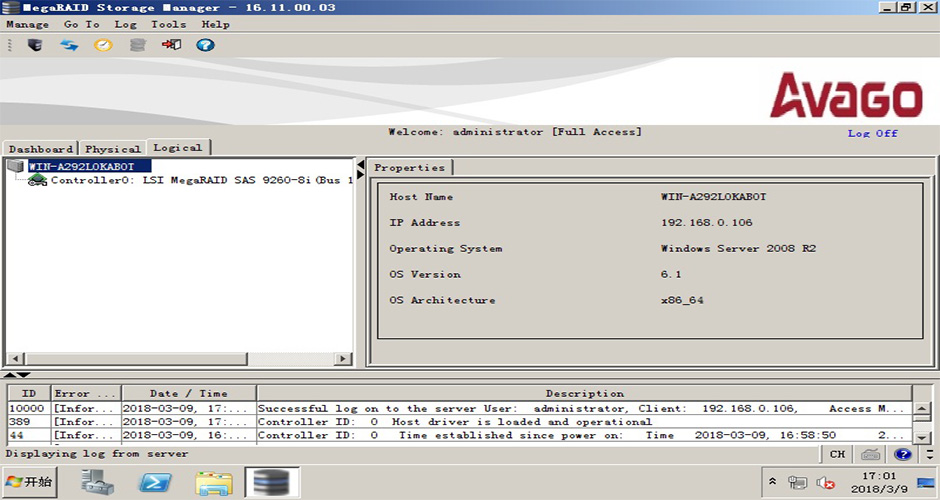Sort log by ID column header

tap(29, 393)
